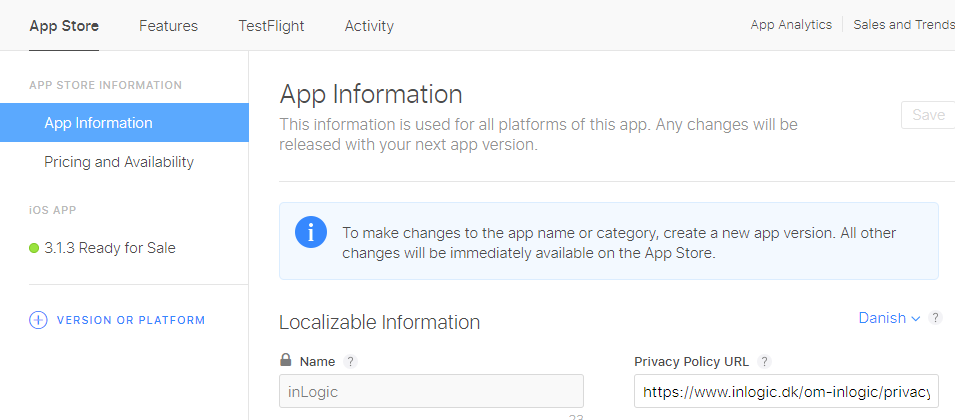This screenshot has height=420, width=955.
Task: Click the green status dot for version 3.1.3
Action: click(x=35, y=248)
